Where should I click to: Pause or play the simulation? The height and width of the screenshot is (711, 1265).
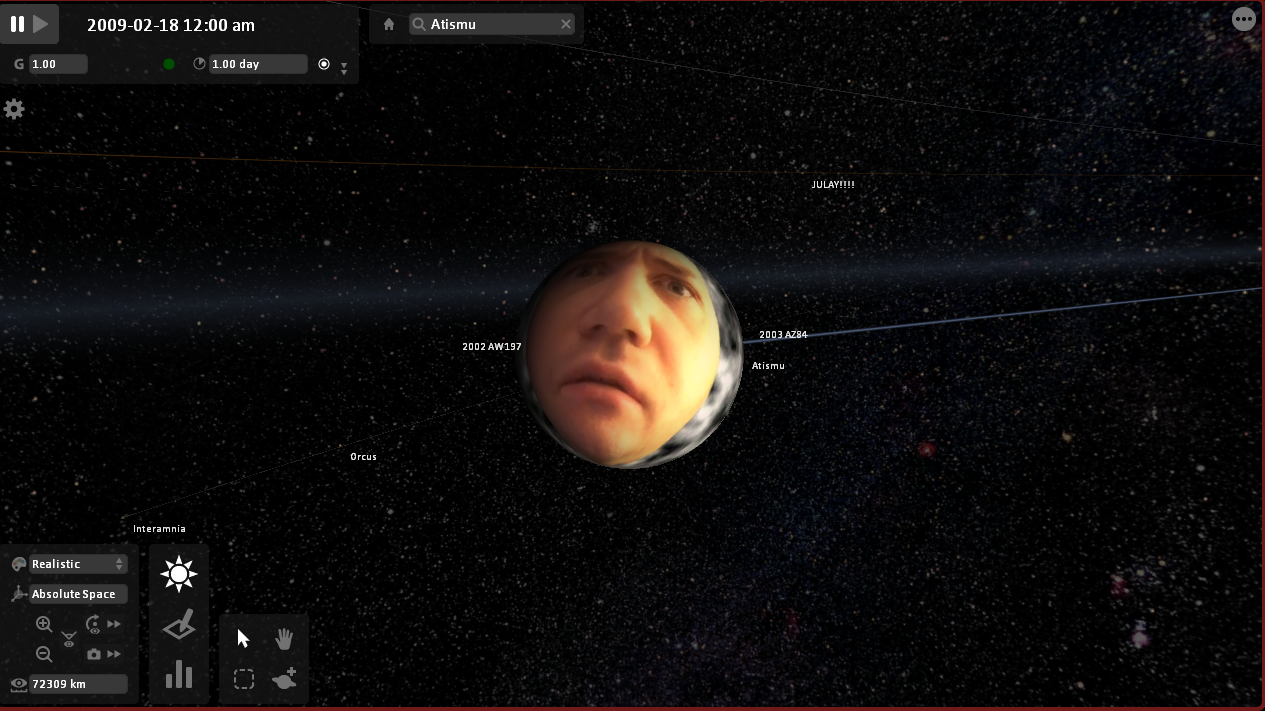29,24
